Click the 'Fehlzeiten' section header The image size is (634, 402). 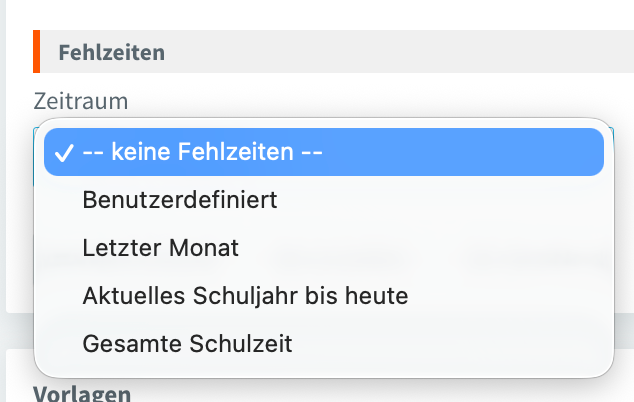pos(111,53)
